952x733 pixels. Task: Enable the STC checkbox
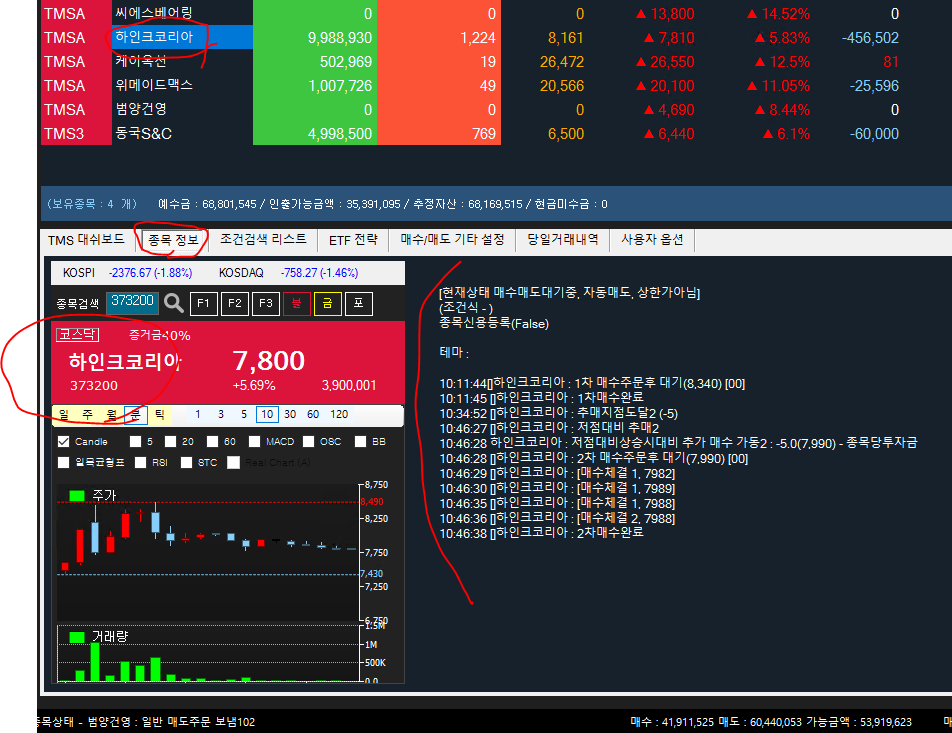(186, 463)
